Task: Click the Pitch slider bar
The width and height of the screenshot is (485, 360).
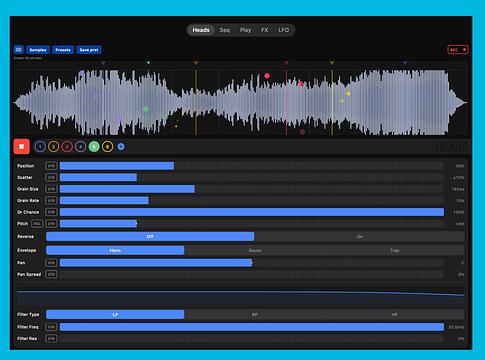Action: pyautogui.click(x=252, y=224)
